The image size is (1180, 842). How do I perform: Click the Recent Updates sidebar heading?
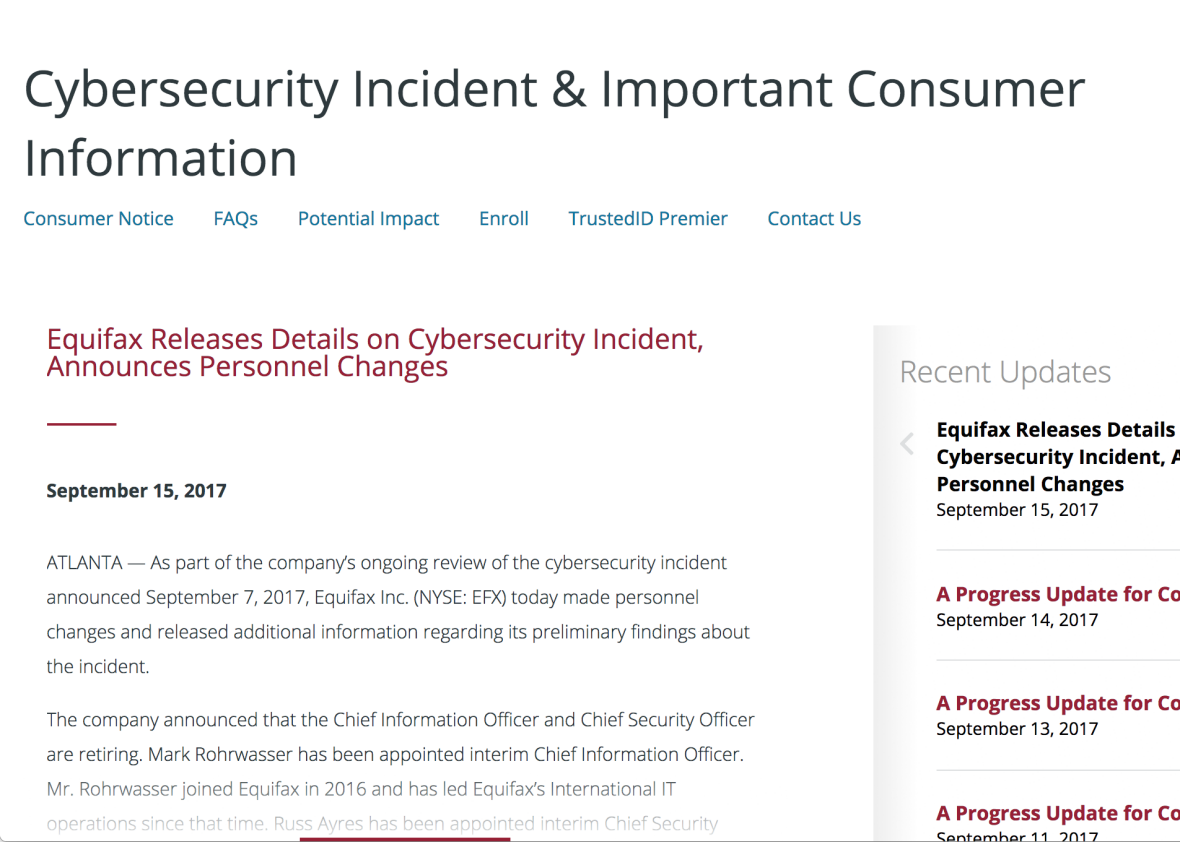(x=1005, y=372)
